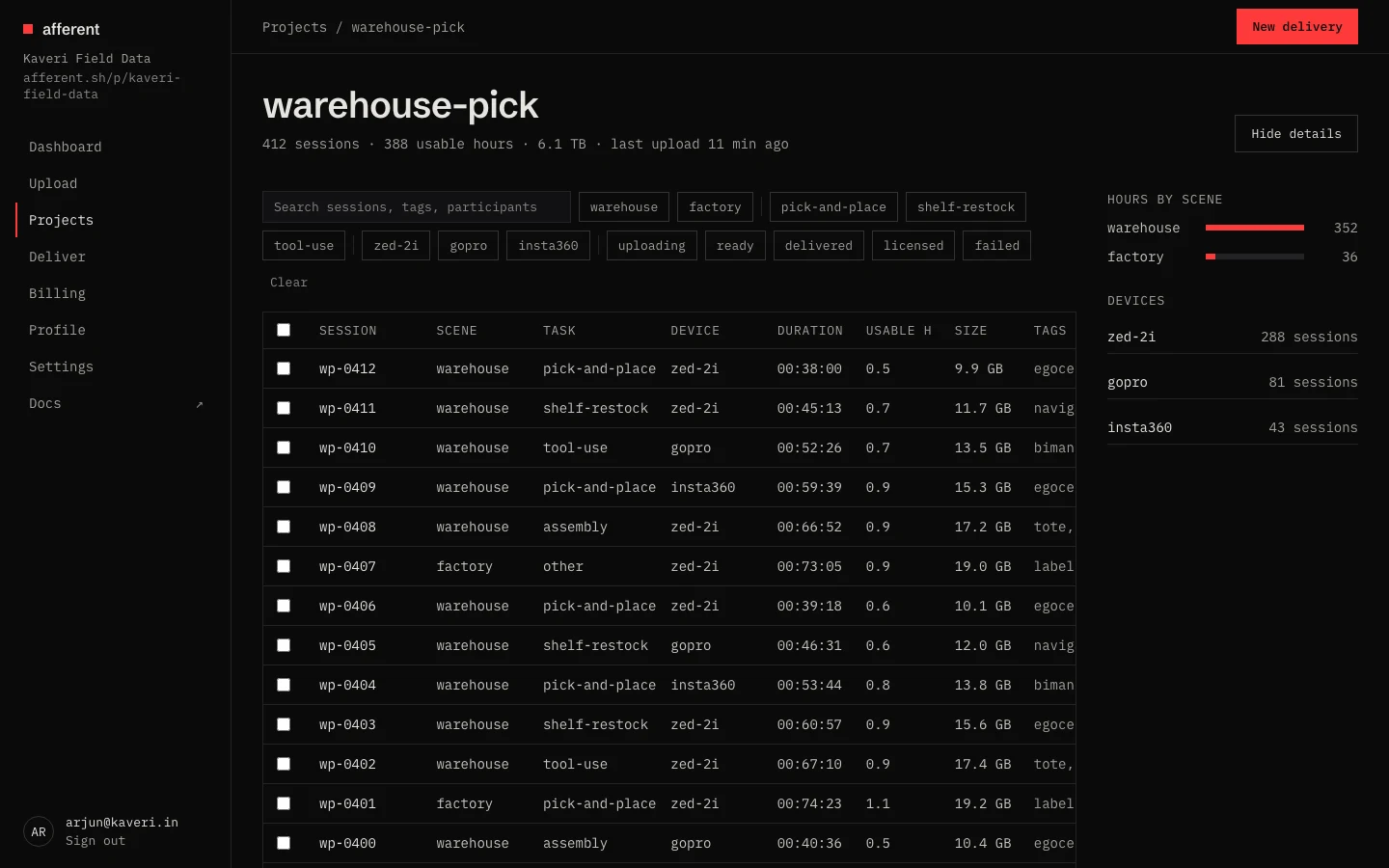Go to Billing in the sidebar
Screen dimensions: 1389x868
coord(57,293)
